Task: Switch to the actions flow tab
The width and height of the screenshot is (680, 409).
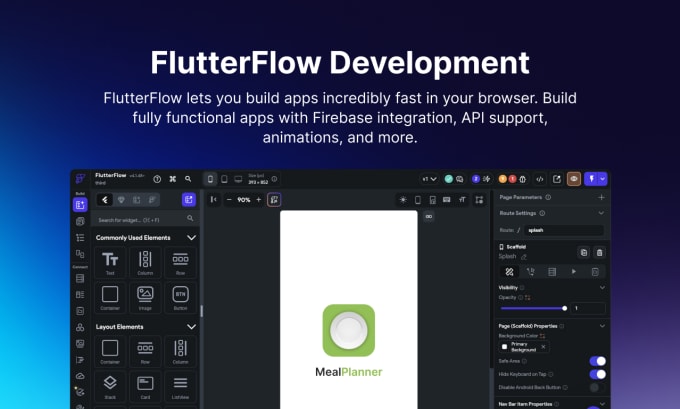Action: coord(530,272)
